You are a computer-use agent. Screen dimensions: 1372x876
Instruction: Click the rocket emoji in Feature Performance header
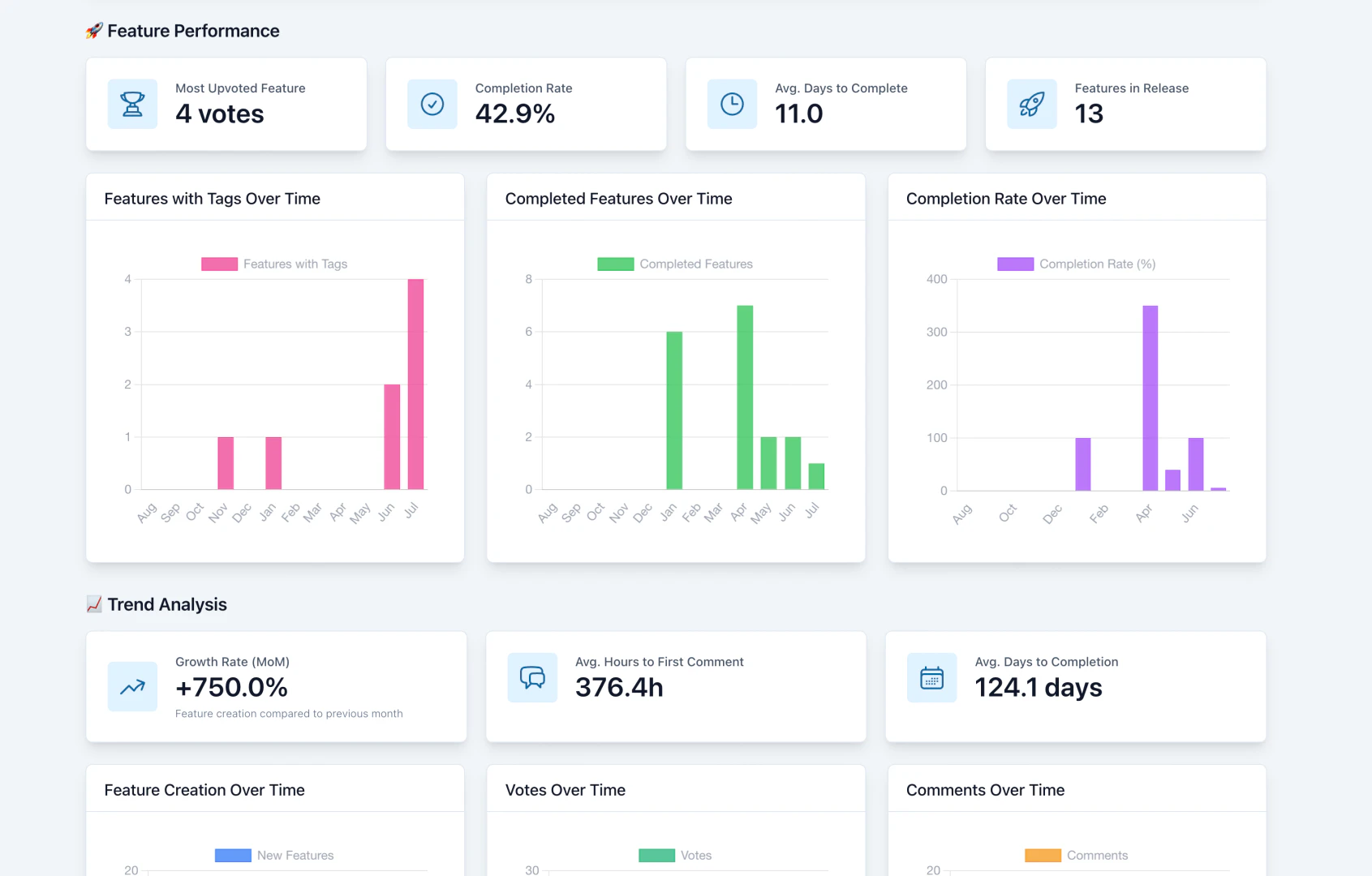(x=92, y=31)
